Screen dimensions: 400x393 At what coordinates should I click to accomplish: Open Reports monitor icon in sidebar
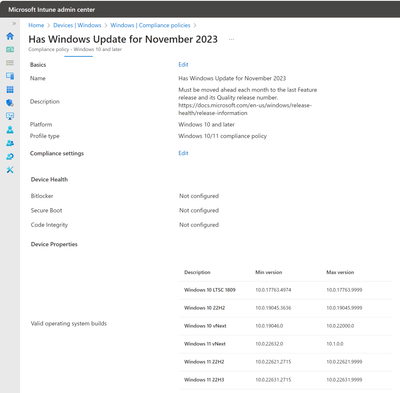(10, 116)
